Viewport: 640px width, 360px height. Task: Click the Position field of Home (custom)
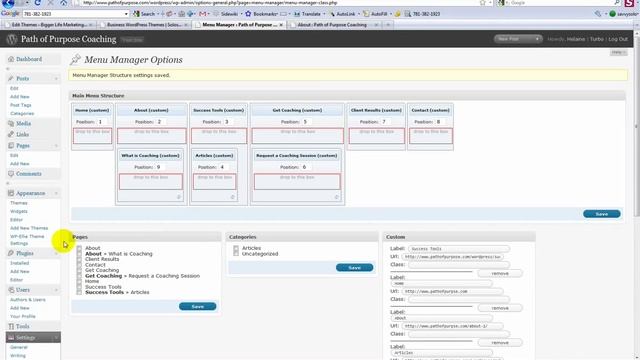coord(101,122)
